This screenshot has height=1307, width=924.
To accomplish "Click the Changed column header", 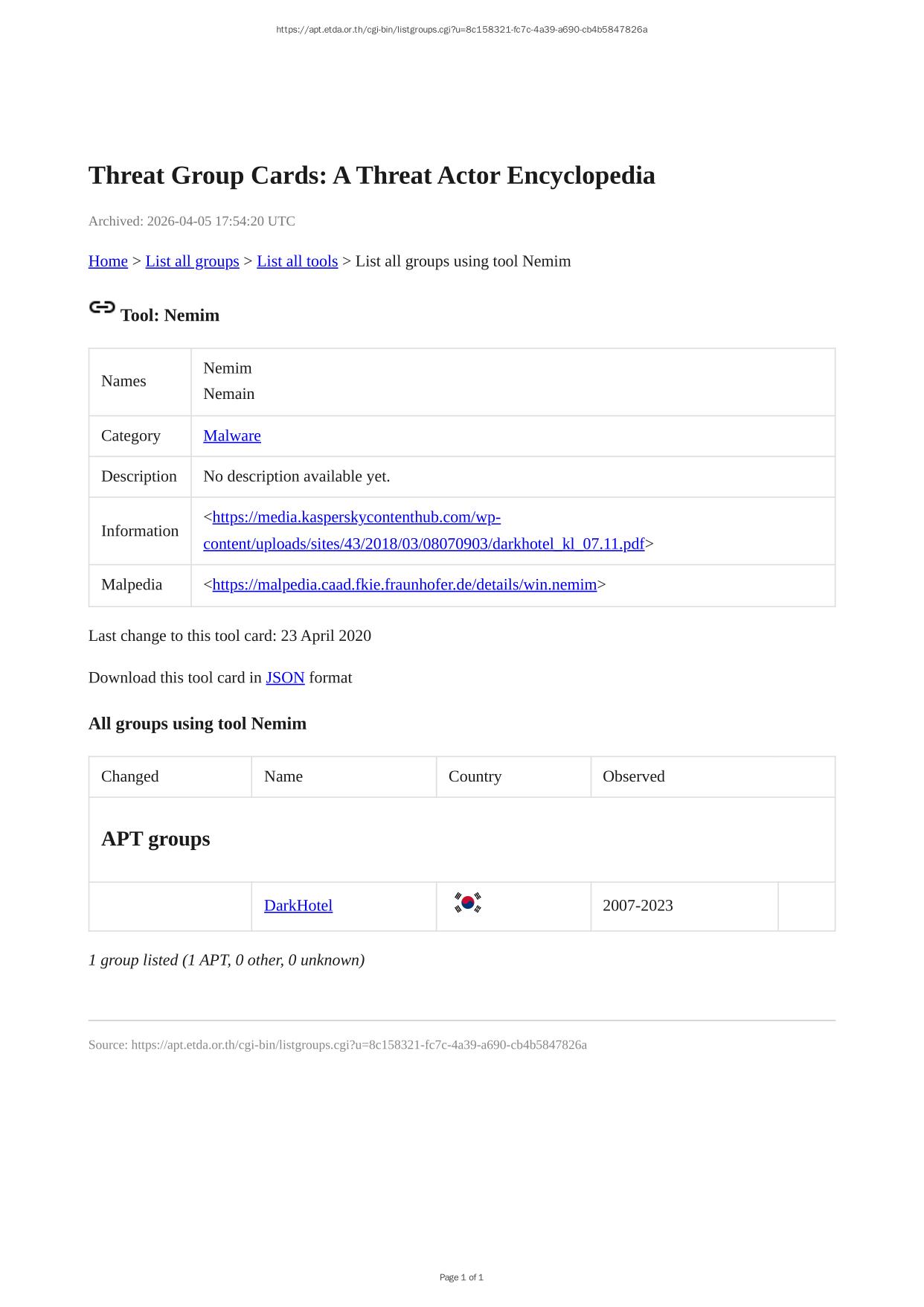I will 130,776.
